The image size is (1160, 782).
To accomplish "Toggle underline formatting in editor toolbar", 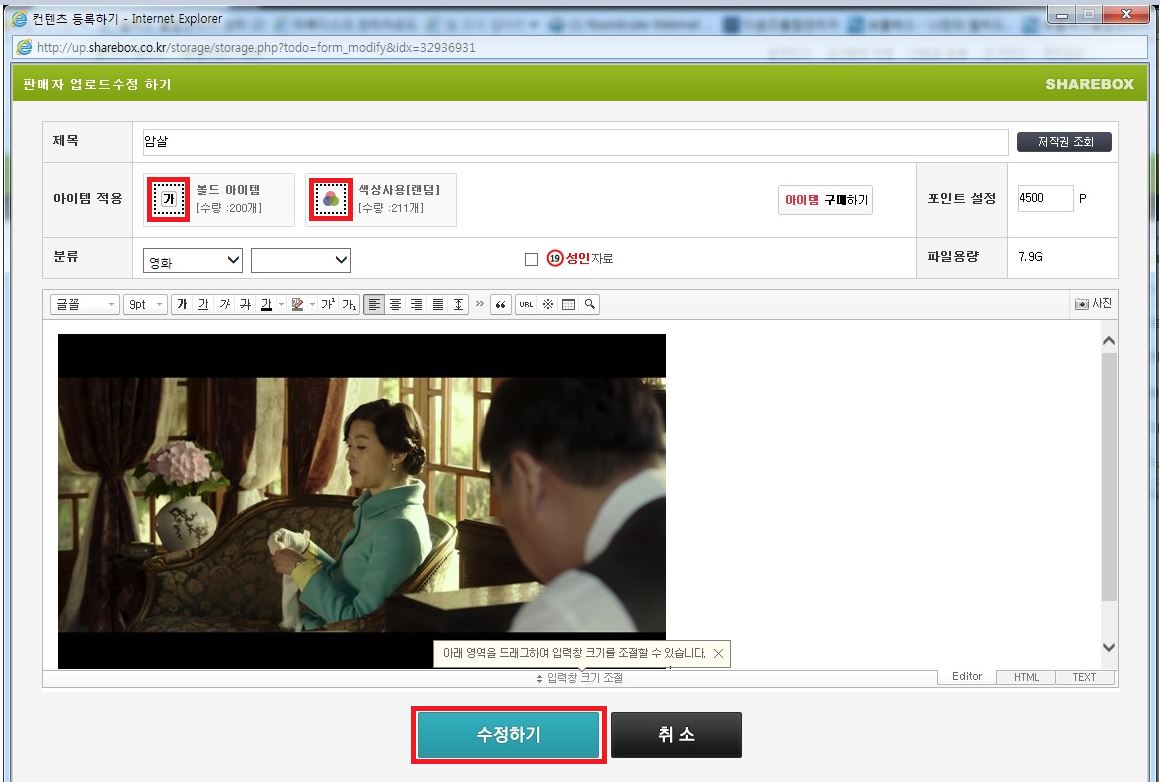I will click(203, 305).
